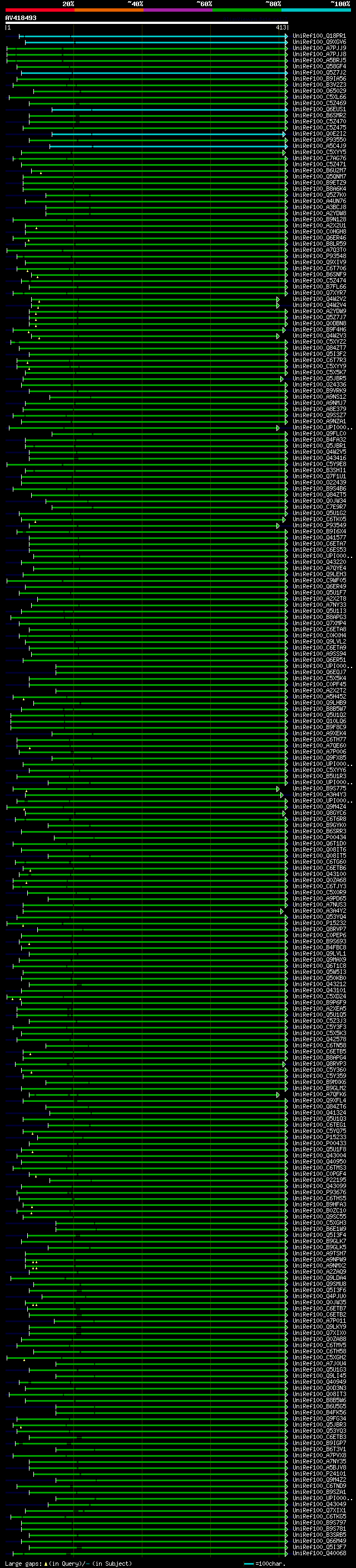Select the UniRef100_A9SS94 label
Viewport: 356px width, 1568px height.
(319, 654)
